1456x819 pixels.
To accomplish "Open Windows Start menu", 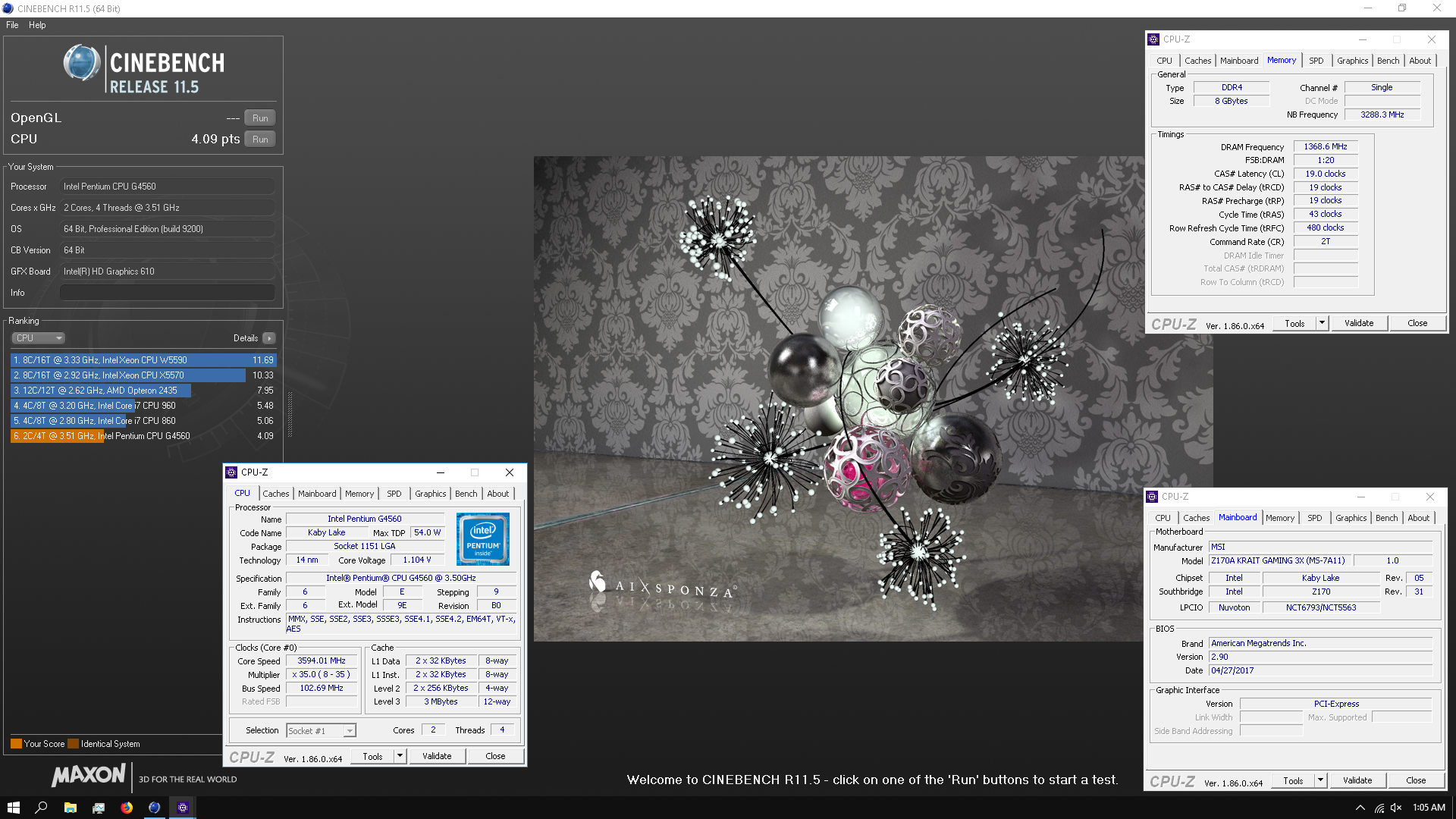I will 13,808.
